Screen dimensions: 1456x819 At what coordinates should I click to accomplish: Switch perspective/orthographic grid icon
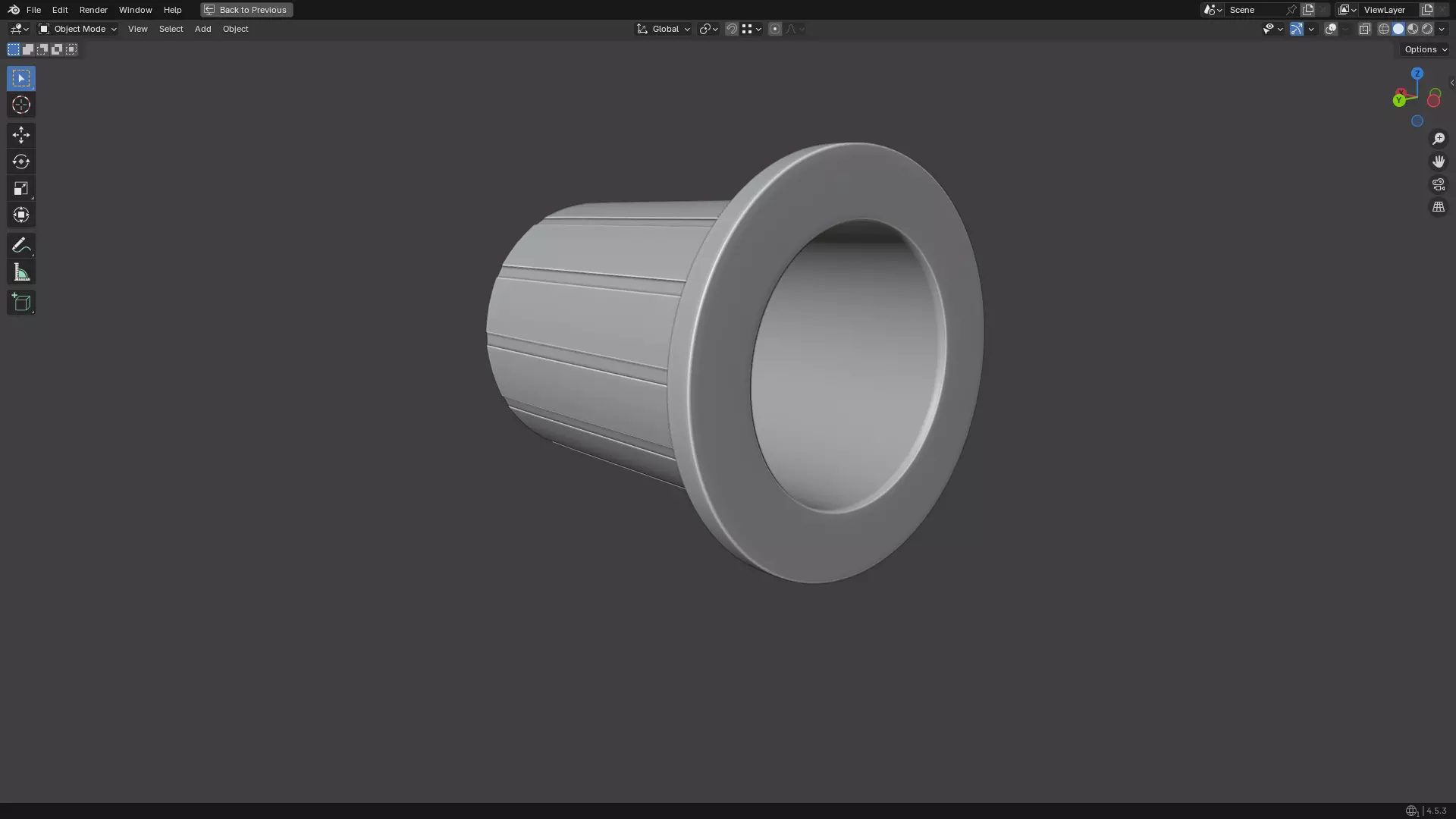pyautogui.click(x=1439, y=207)
